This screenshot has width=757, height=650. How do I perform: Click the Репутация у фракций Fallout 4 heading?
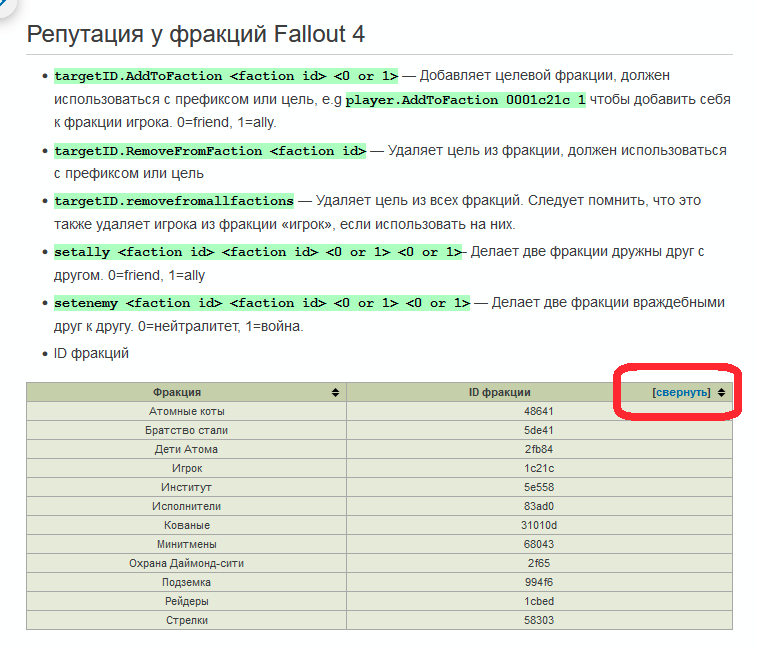tap(196, 35)
